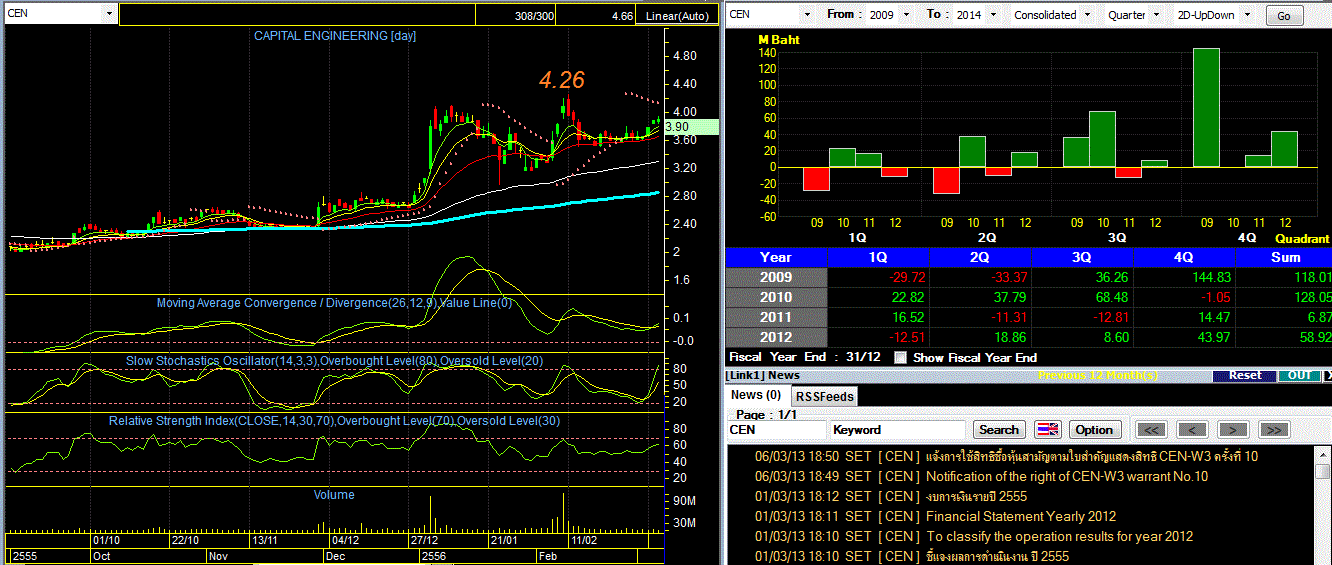The width and height of the screenshot is (1332, 565).
Task: Click the OUT button
Action: point(1299,376)
